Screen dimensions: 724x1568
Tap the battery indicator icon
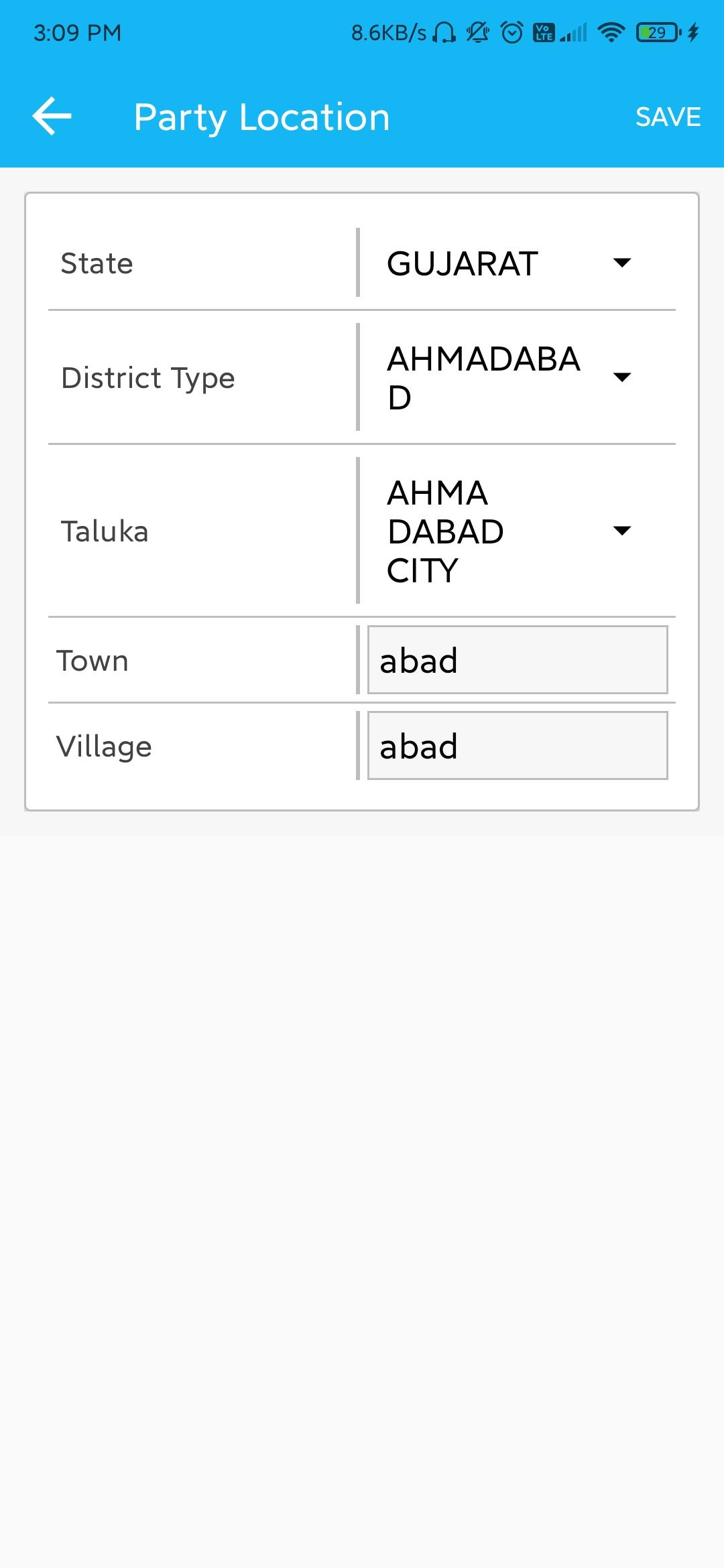click(658, 32)
